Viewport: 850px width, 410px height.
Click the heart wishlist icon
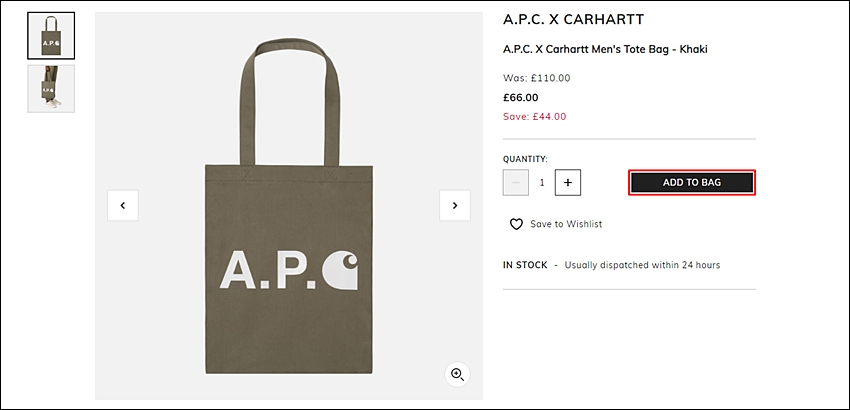click(516, 224)
